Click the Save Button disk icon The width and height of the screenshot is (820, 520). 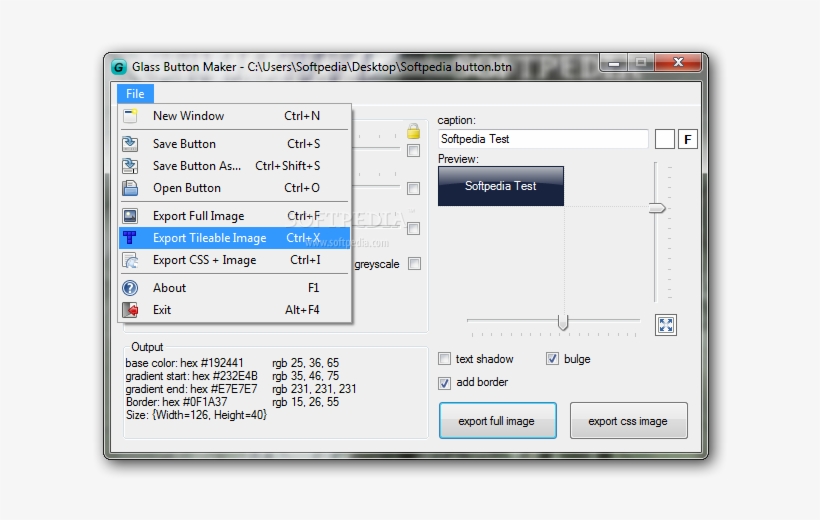pyautogui.click(x=130, y=144)
